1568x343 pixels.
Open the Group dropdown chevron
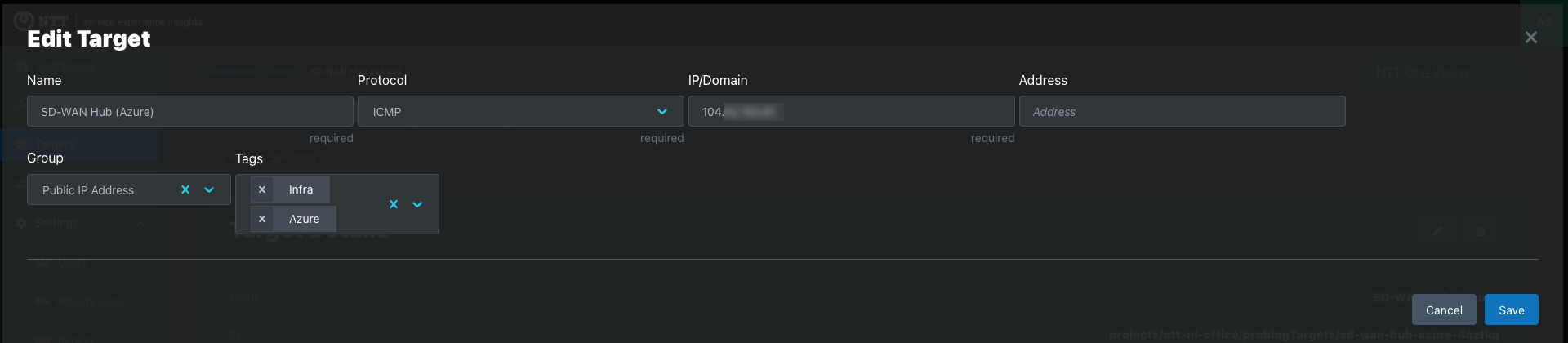(x=209, y=189)
